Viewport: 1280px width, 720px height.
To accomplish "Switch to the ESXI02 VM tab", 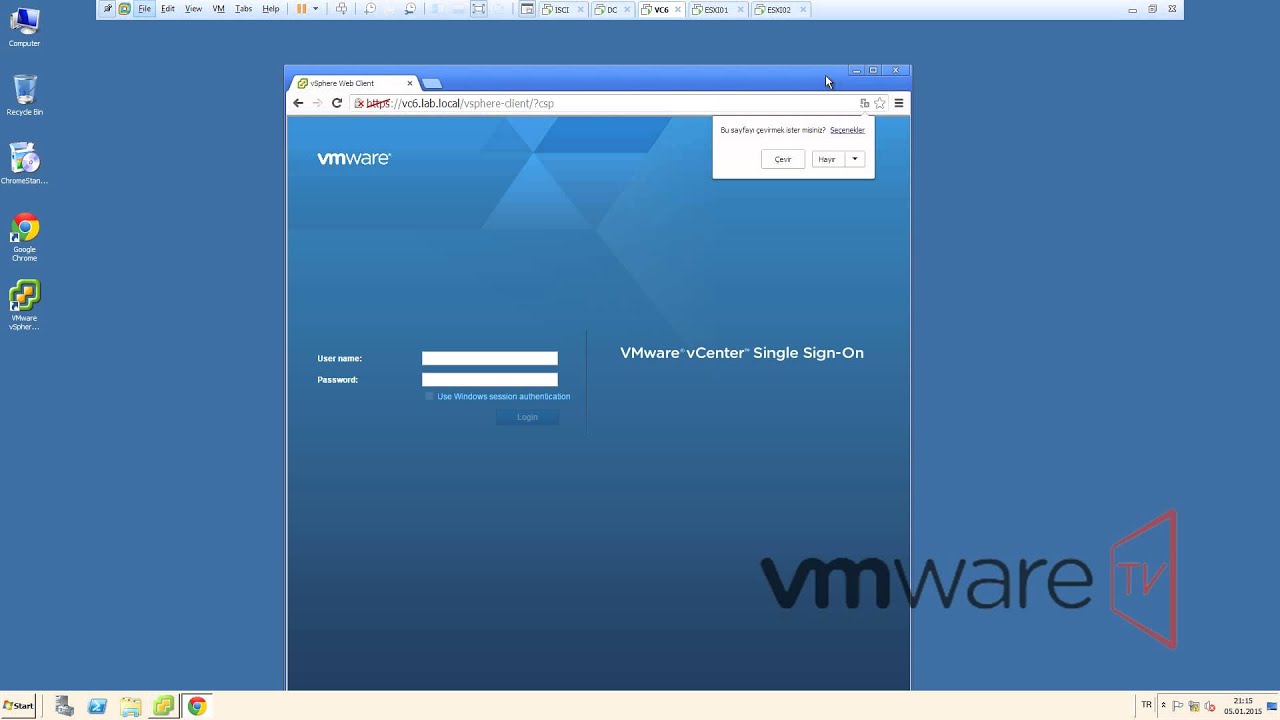I will pos(778,10).
